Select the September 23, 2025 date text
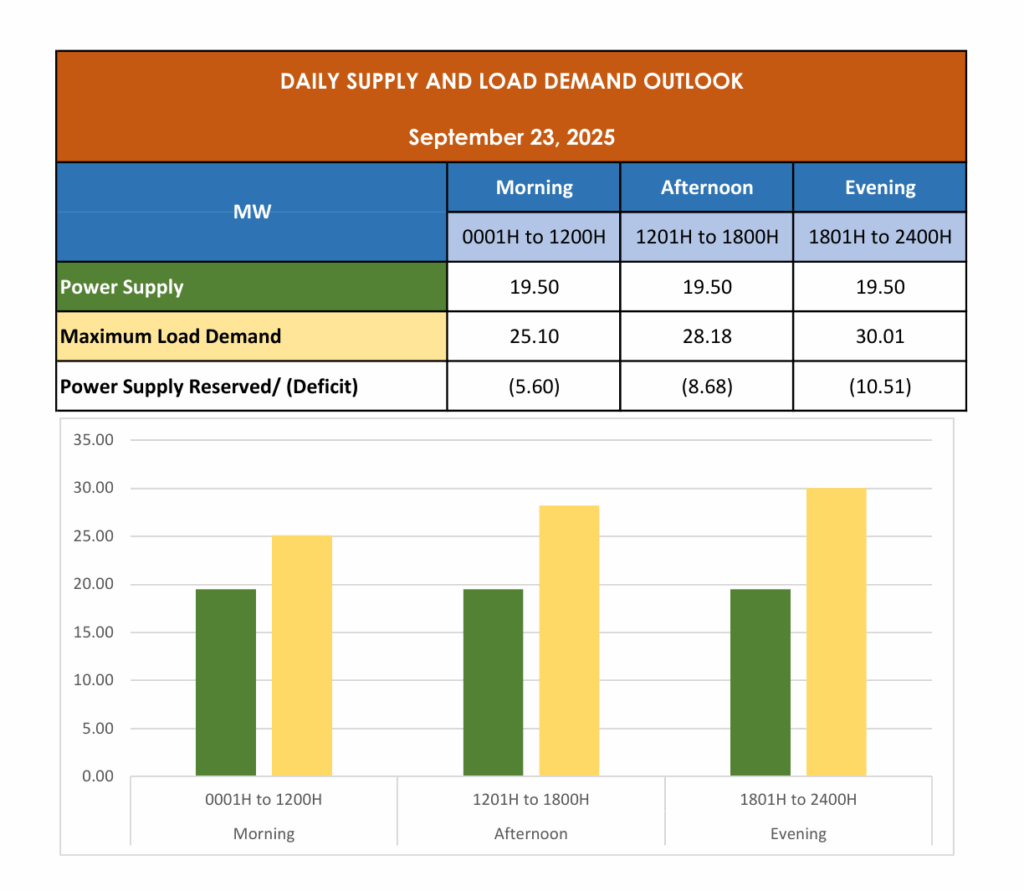 (511, 137)
